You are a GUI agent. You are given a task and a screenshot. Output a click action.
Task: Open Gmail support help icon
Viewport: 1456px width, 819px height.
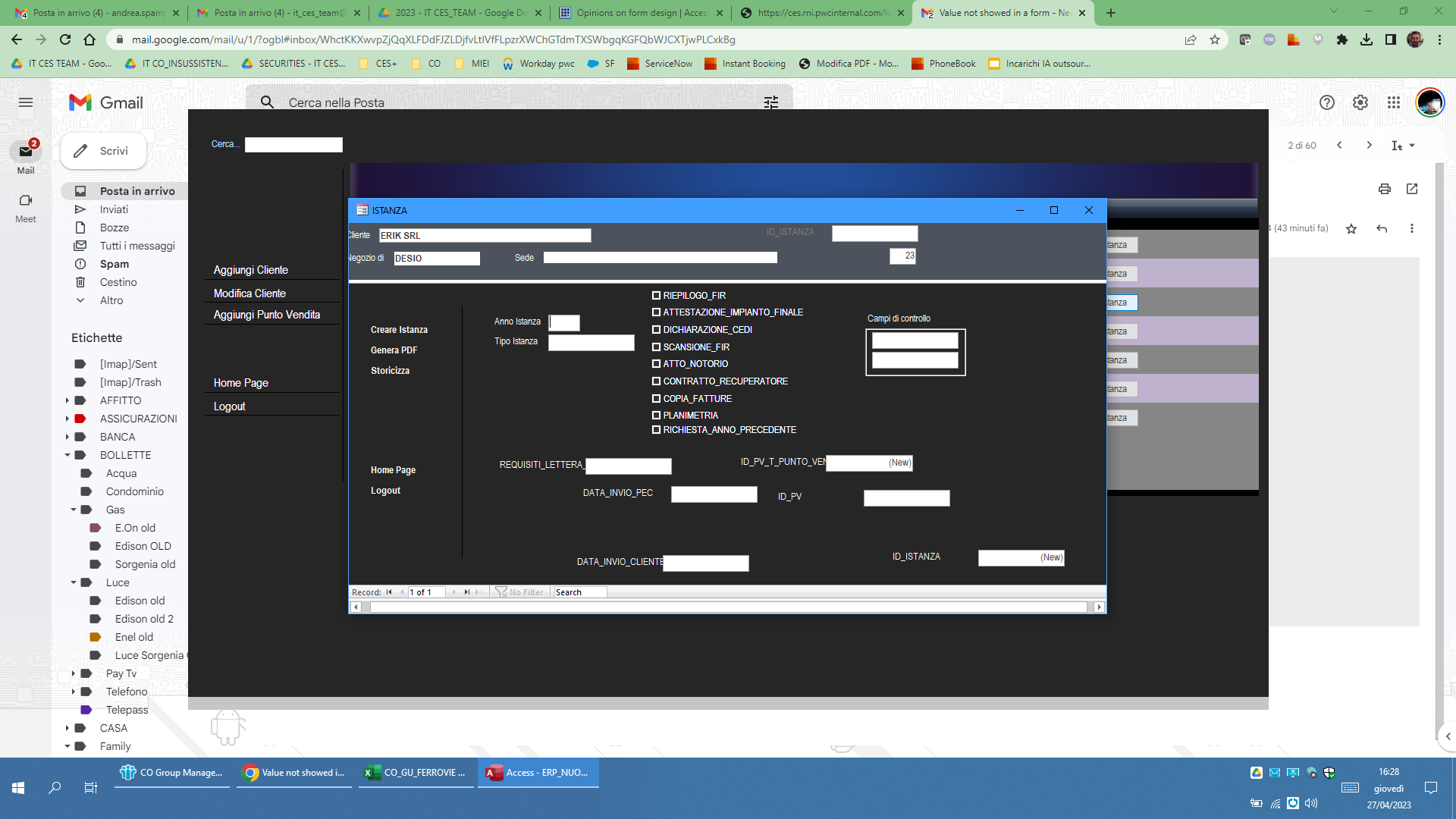(1327, 102)
